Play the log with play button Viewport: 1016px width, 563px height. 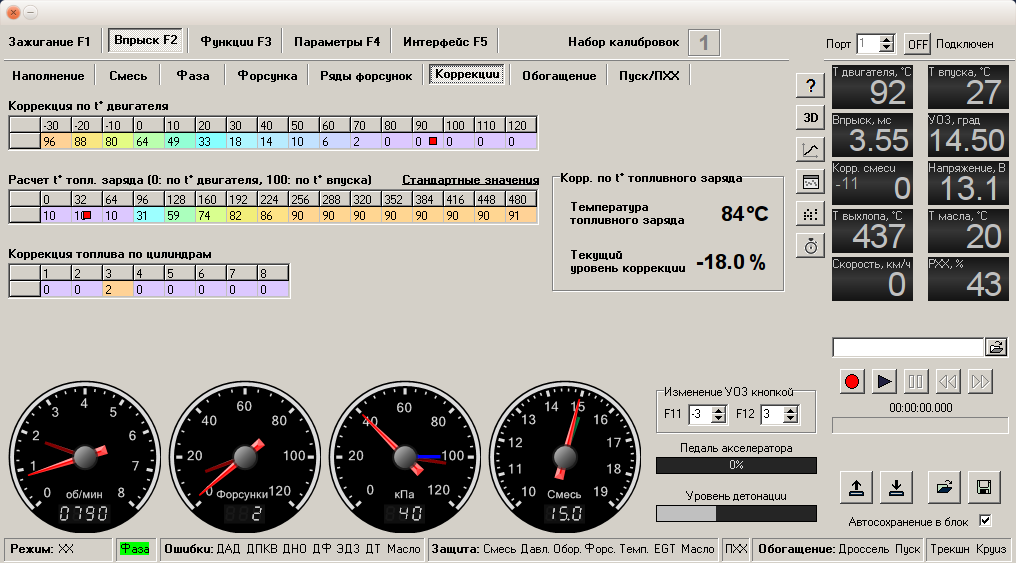coord(884,382)
